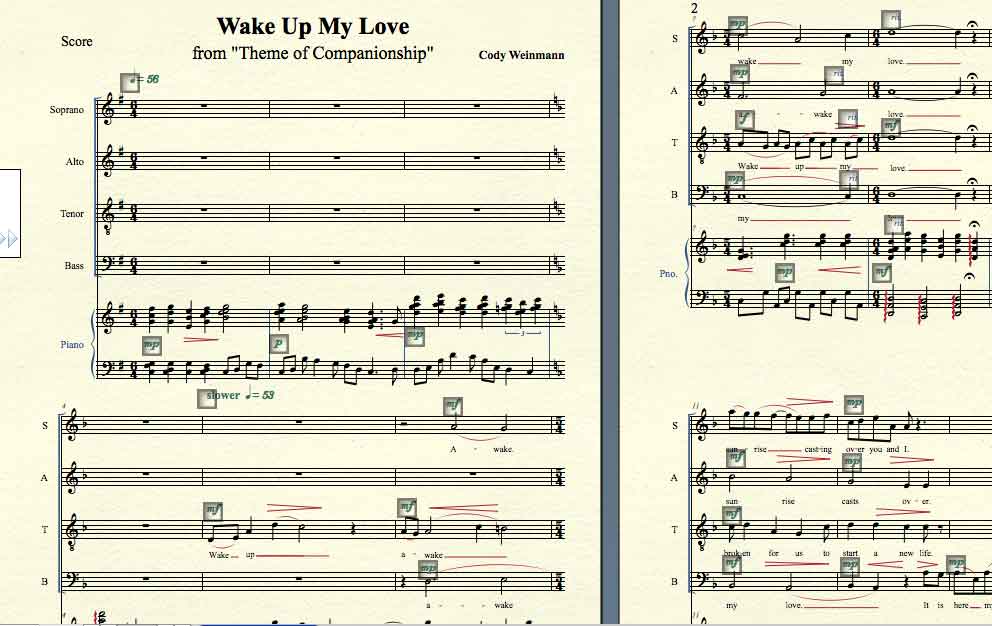The height and width of the screenshot is (626, 992).
Task: Click page number '2' at top of second page
Action: click(x=694, y=8)
